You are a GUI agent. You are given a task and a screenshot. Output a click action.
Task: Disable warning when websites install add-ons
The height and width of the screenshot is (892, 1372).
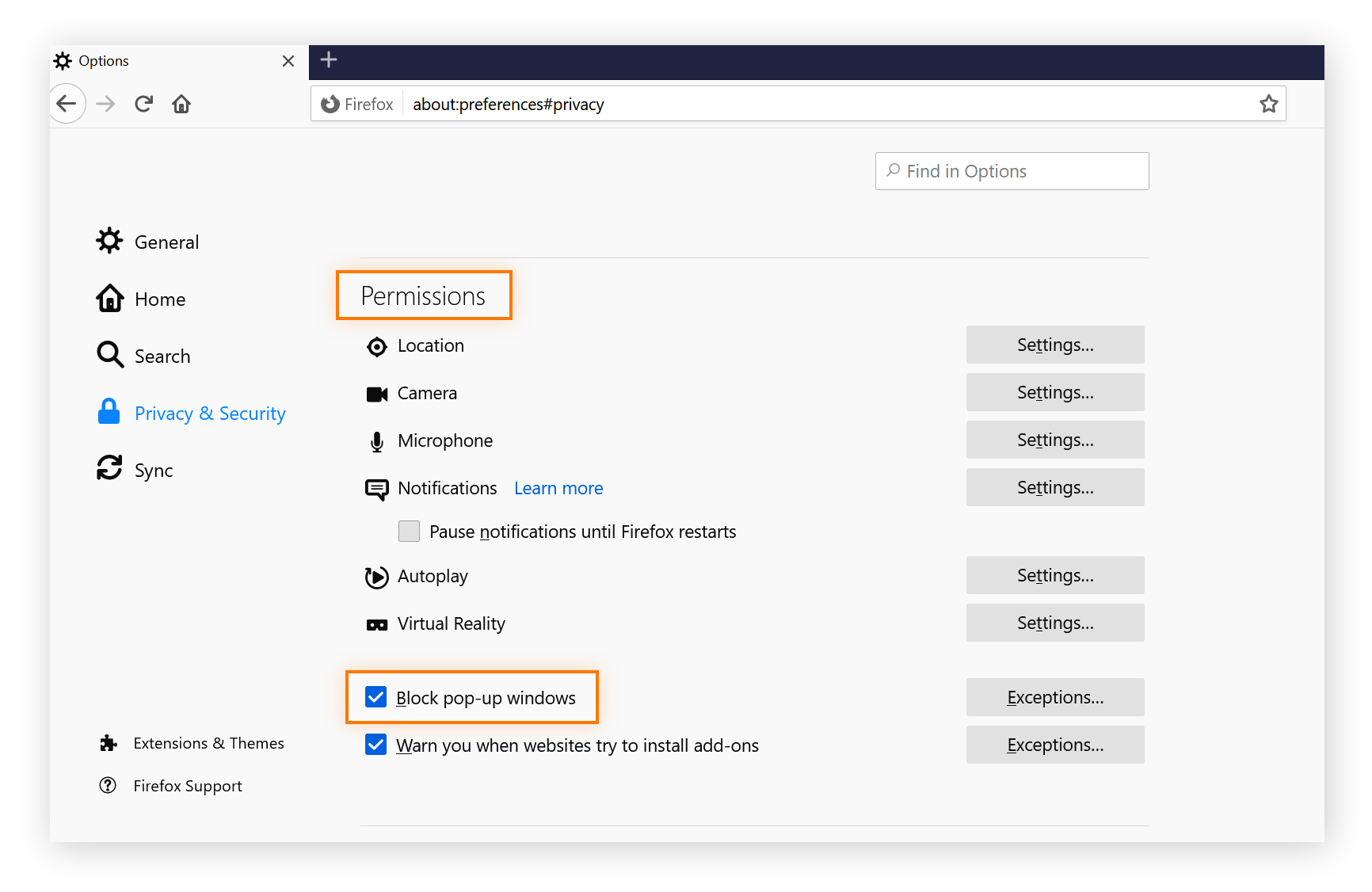(376, 745)
